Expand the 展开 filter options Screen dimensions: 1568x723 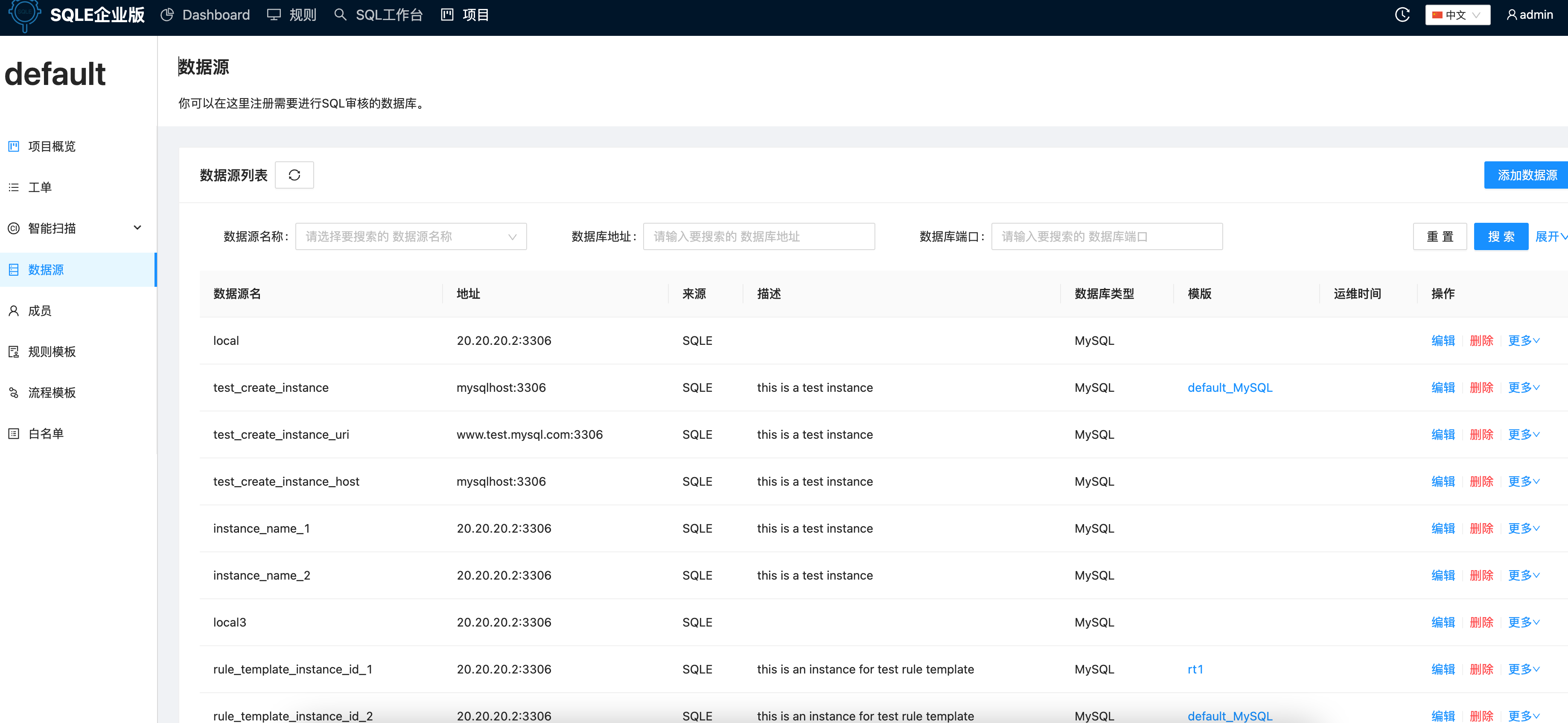tap(1550, 236)
